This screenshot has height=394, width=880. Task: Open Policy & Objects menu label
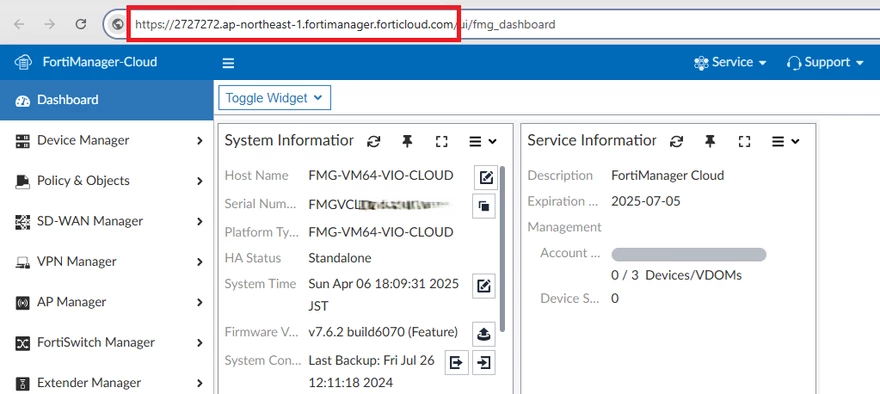click(83, 180)
